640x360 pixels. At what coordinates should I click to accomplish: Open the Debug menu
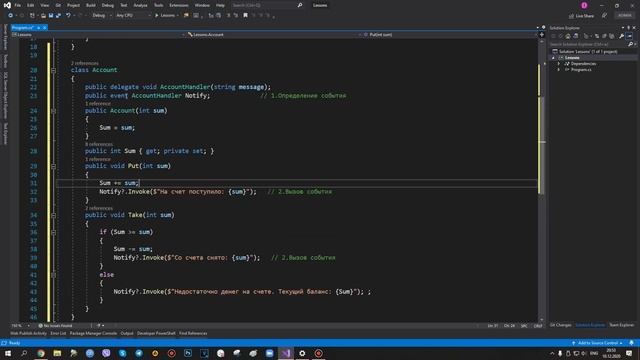tap(108, 5)
